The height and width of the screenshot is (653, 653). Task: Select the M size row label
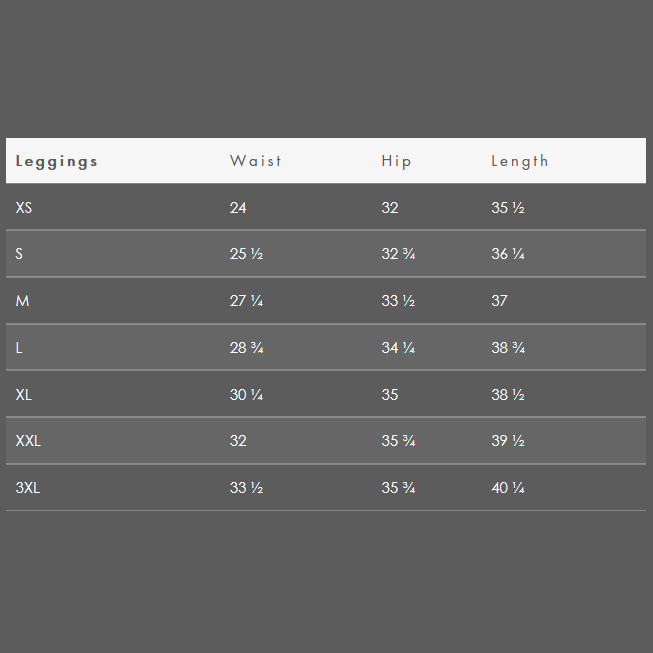[22, 301]
